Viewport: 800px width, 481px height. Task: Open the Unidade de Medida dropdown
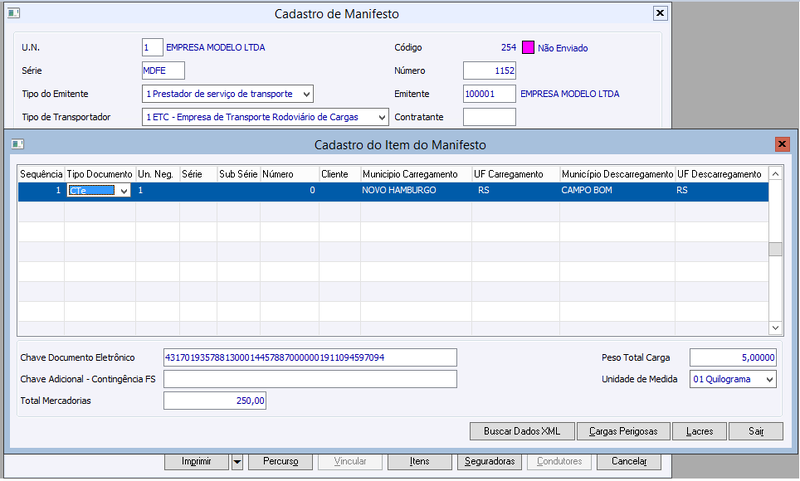pyautogui.click(x=769, y=379)
